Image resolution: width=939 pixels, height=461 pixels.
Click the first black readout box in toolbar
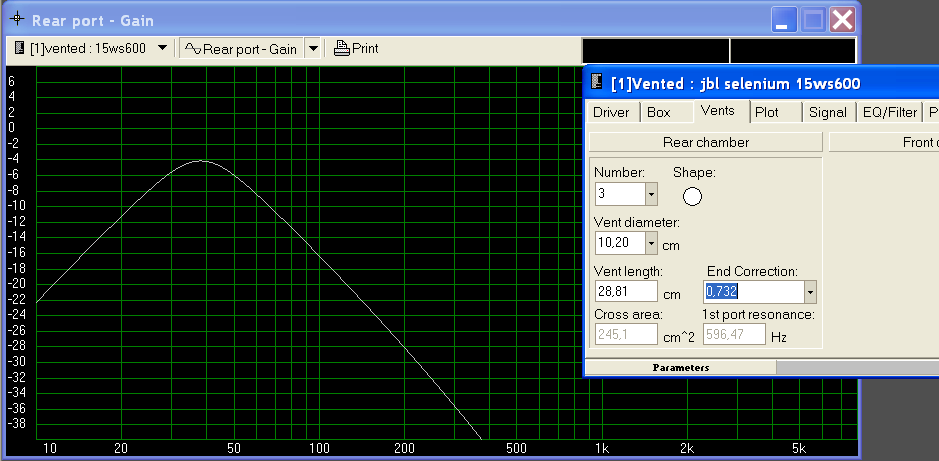tap(656, 51)
